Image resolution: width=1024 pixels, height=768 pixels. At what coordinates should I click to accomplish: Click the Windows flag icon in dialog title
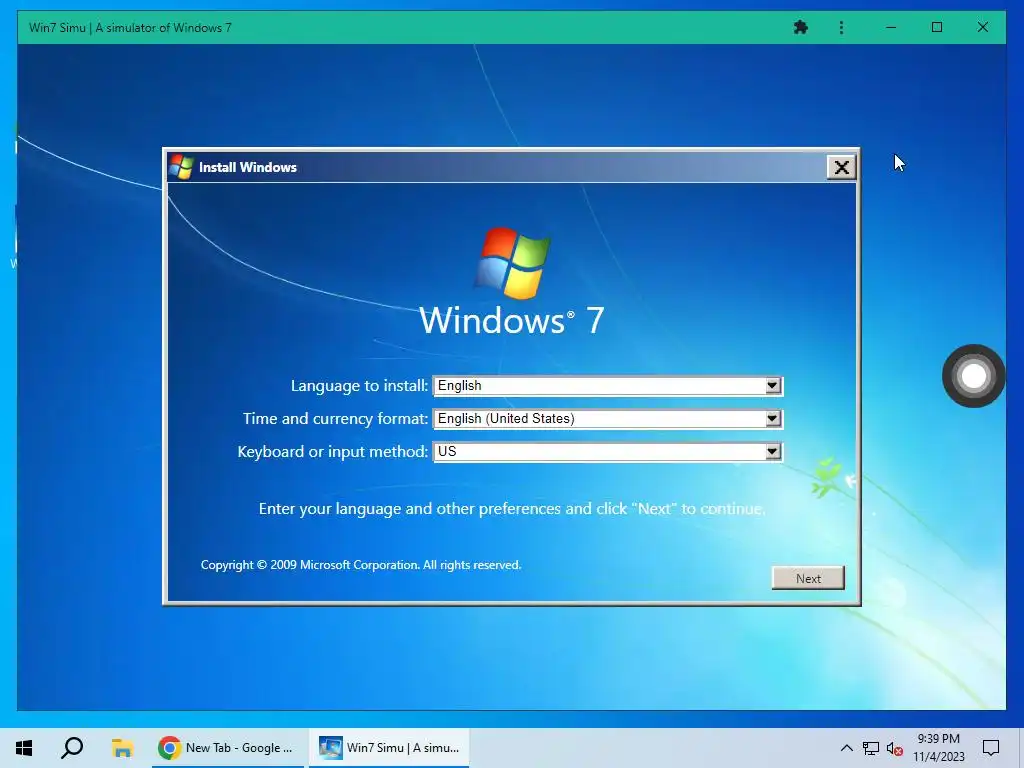[181, 167]
